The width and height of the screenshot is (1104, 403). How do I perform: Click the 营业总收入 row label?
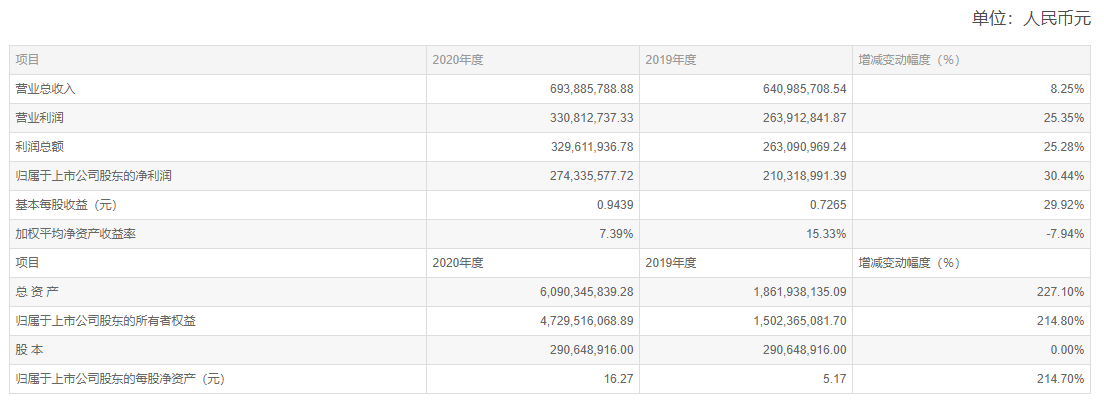46,89
